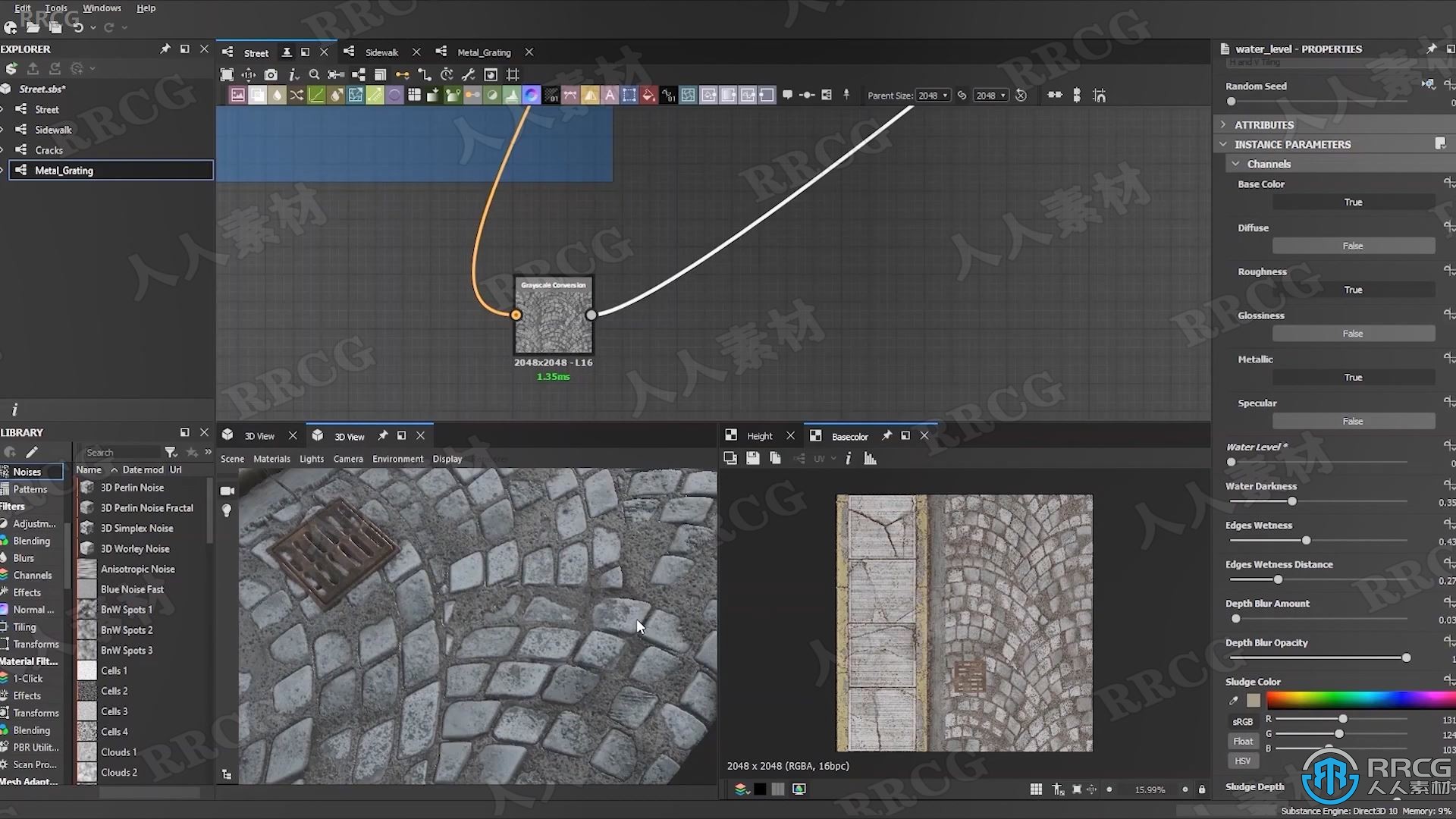Adjust the Water Level slider
The image size is (1456, 819).
coord(1231,462)
